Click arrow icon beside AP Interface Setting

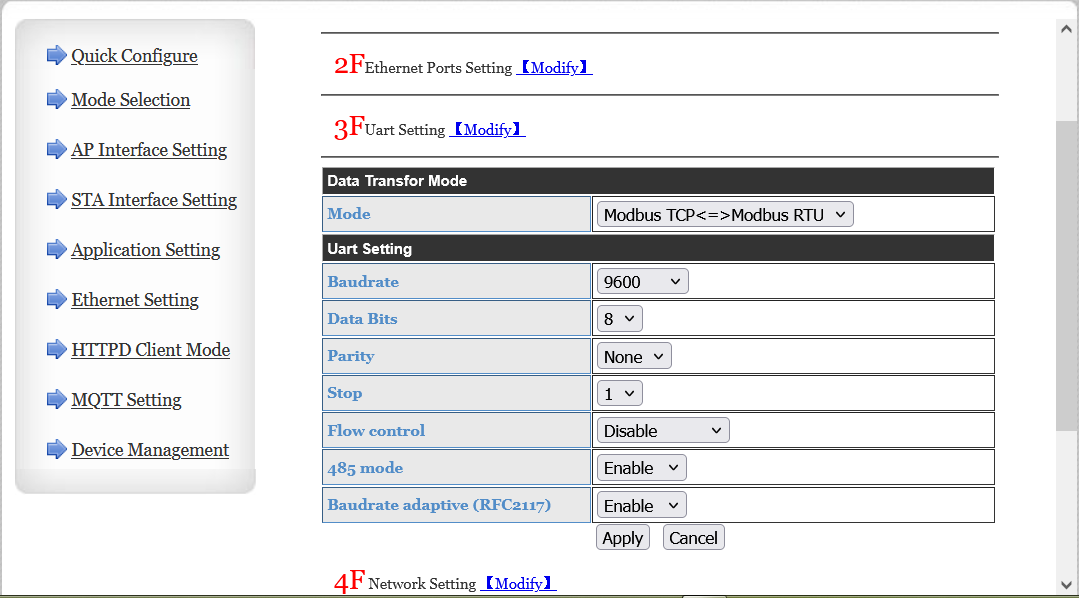pyautogui.click(x=56, y=150)
